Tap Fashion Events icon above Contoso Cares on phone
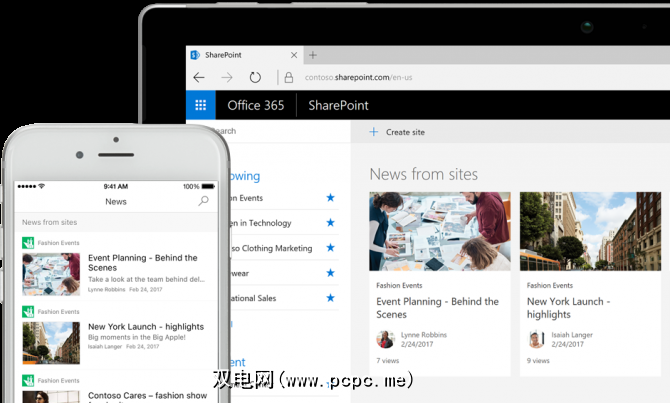670x403 pixels. click(x=28, y=380)
